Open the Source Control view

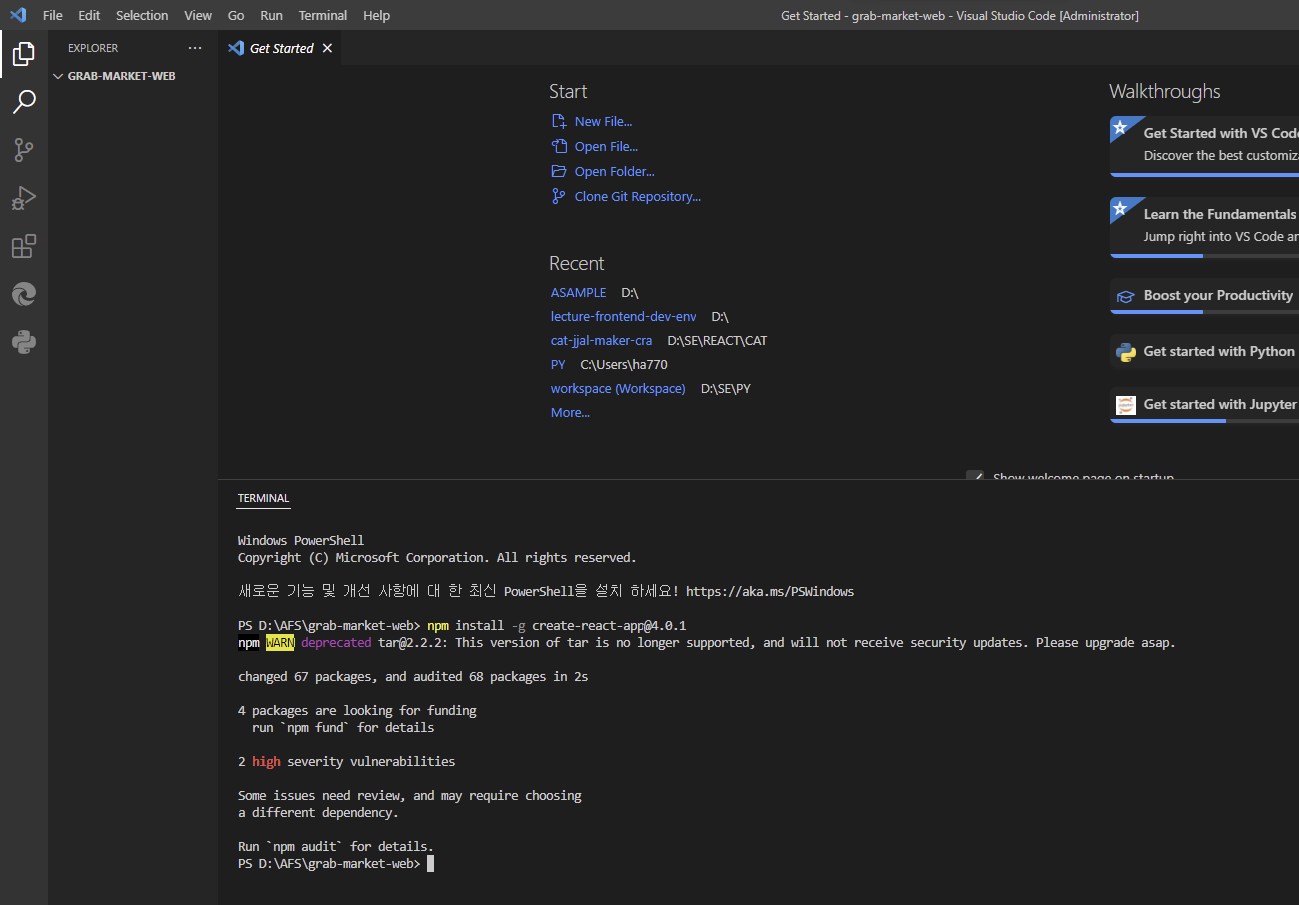point(24,150)
